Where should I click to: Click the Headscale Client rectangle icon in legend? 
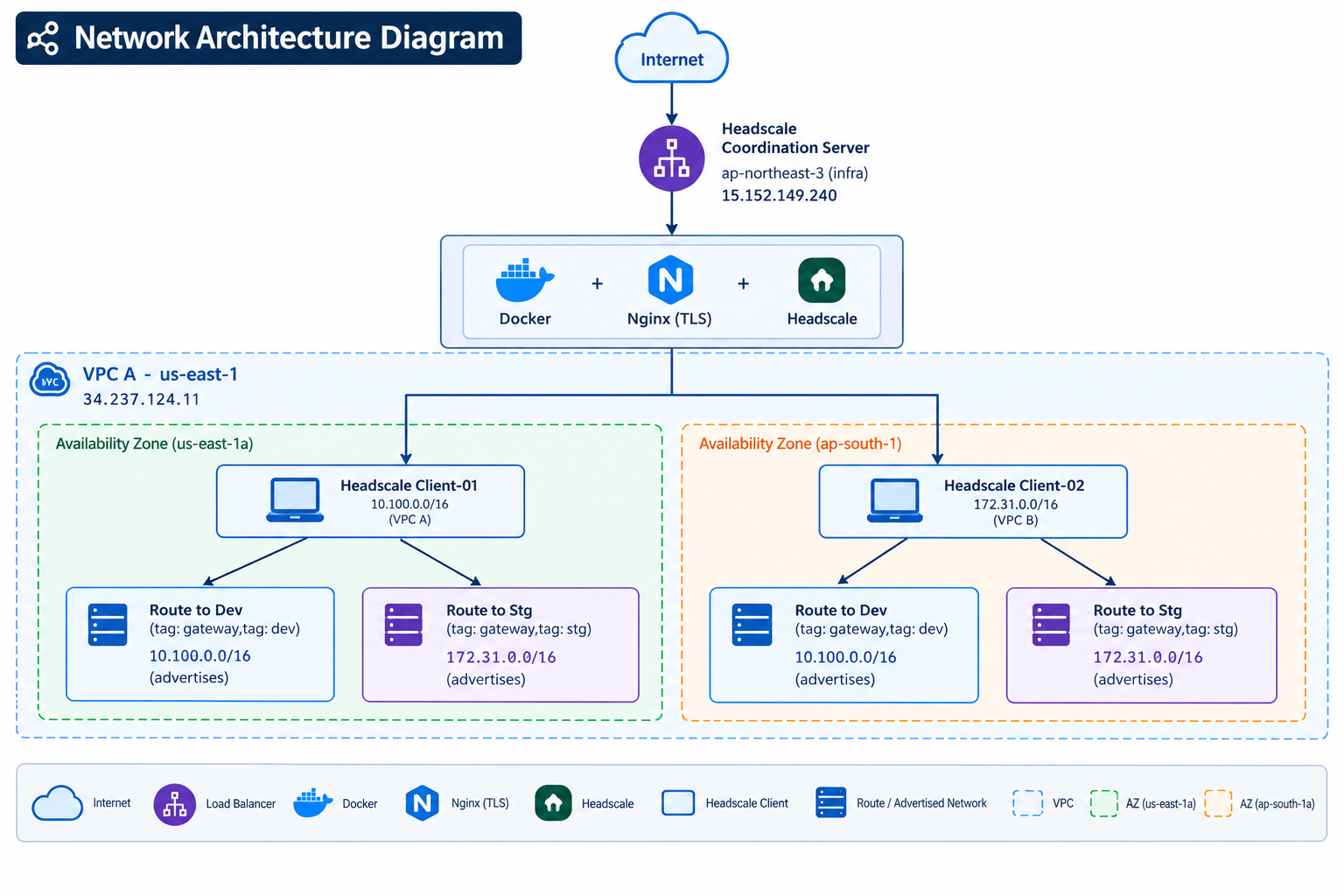[678, 803]
